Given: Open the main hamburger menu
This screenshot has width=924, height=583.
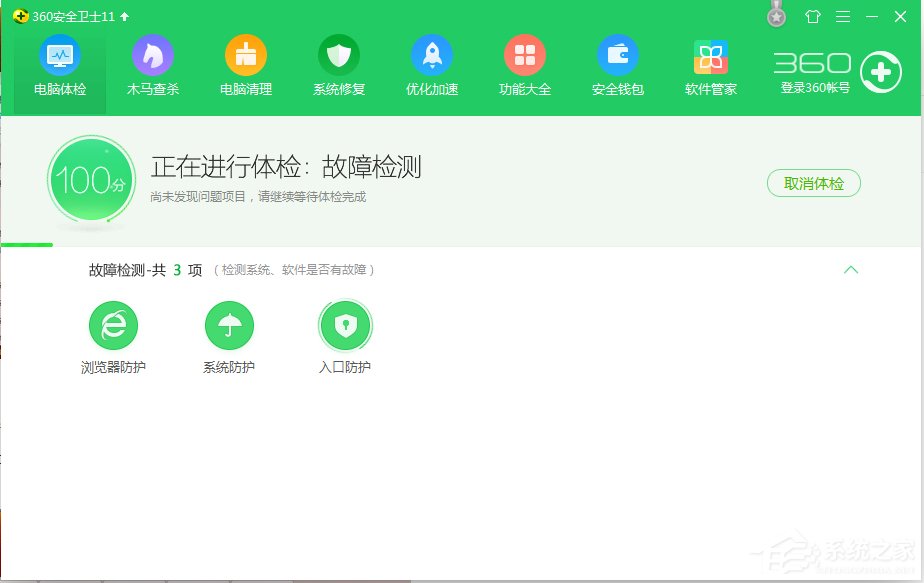Looking at the screenshot, I should pyautogui.click(x=843, y=17).
